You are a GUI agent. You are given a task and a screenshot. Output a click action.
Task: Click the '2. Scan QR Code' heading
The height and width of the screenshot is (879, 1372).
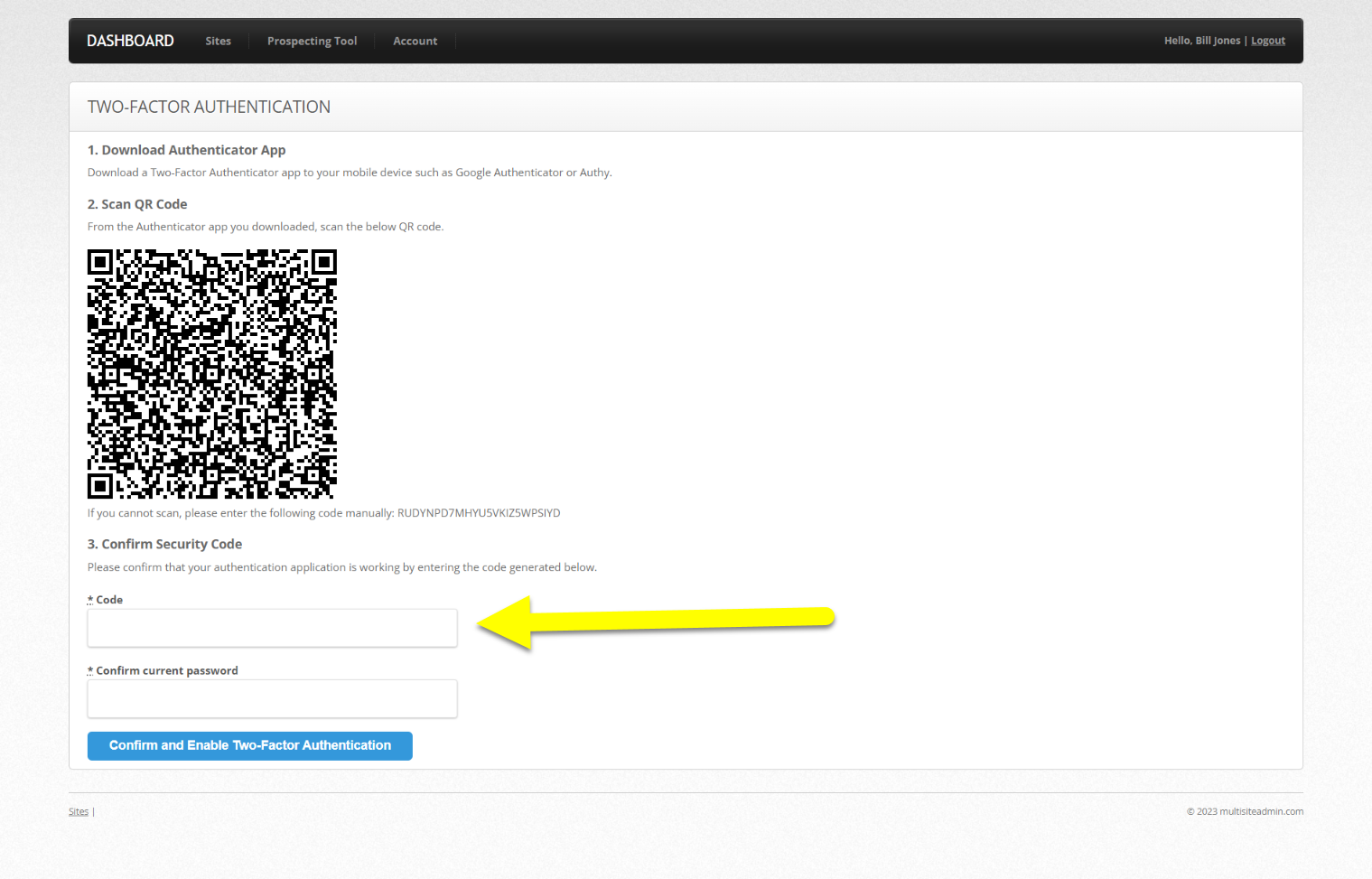tap(137, 204)
